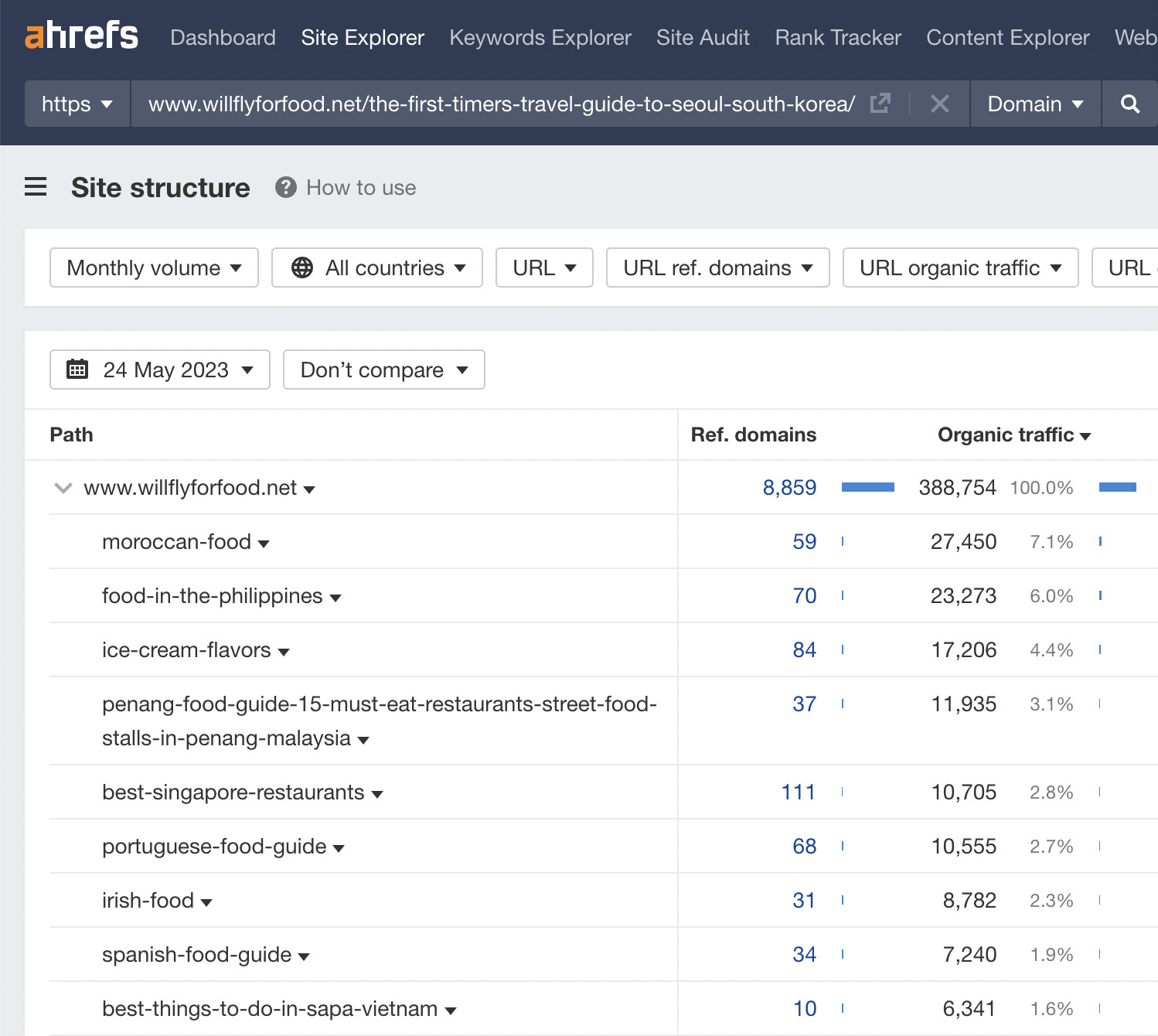Open the calendar icon next to 24 May 2023
The image size is (1158, 1036).
tap(78, 370)
